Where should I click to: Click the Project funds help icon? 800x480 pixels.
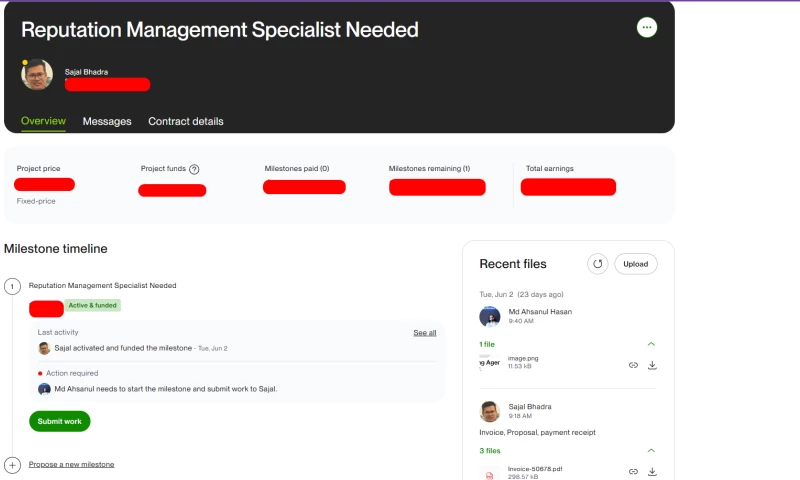194,169
